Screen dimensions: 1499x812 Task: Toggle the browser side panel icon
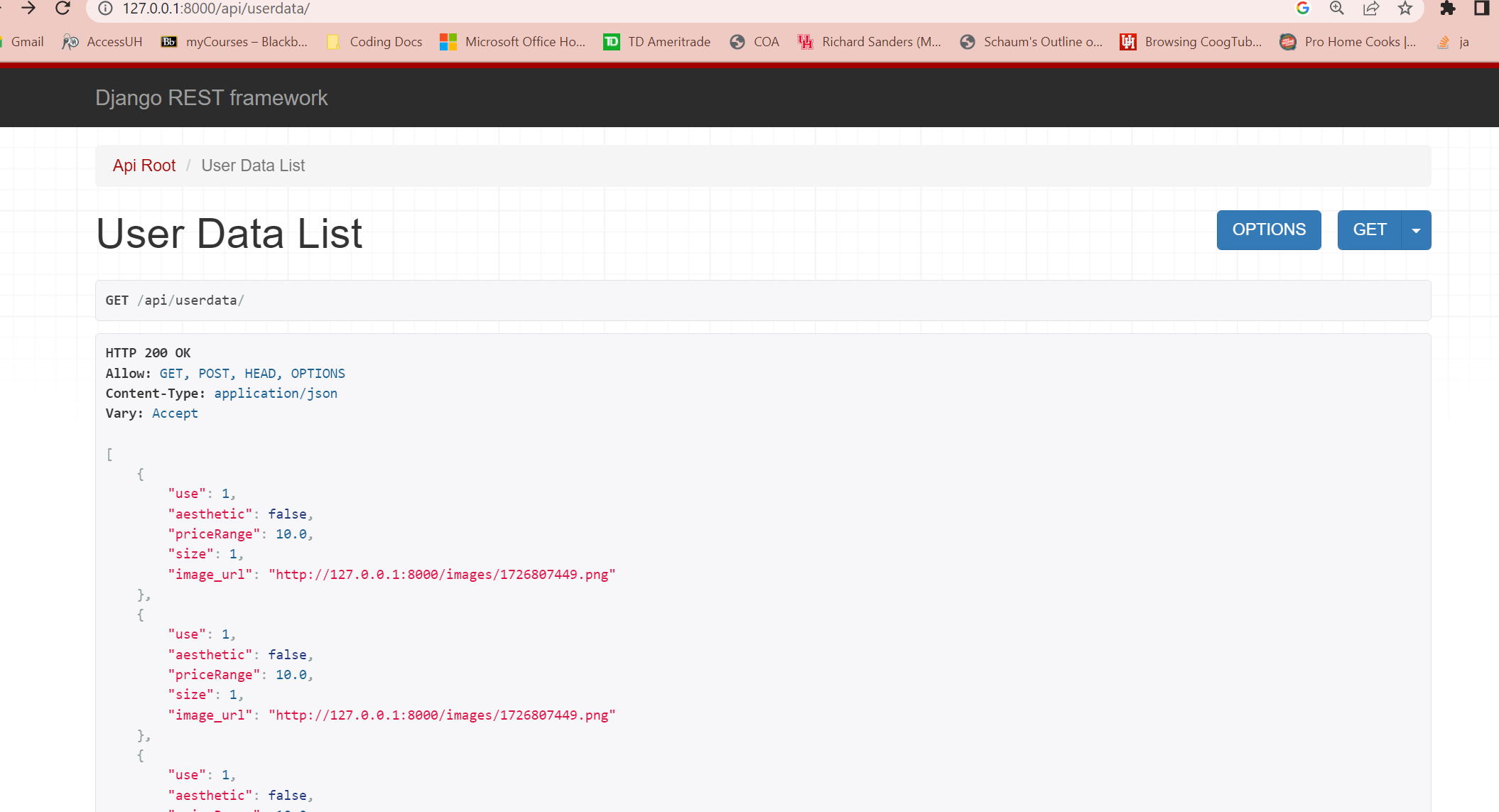coord(1481,9)
